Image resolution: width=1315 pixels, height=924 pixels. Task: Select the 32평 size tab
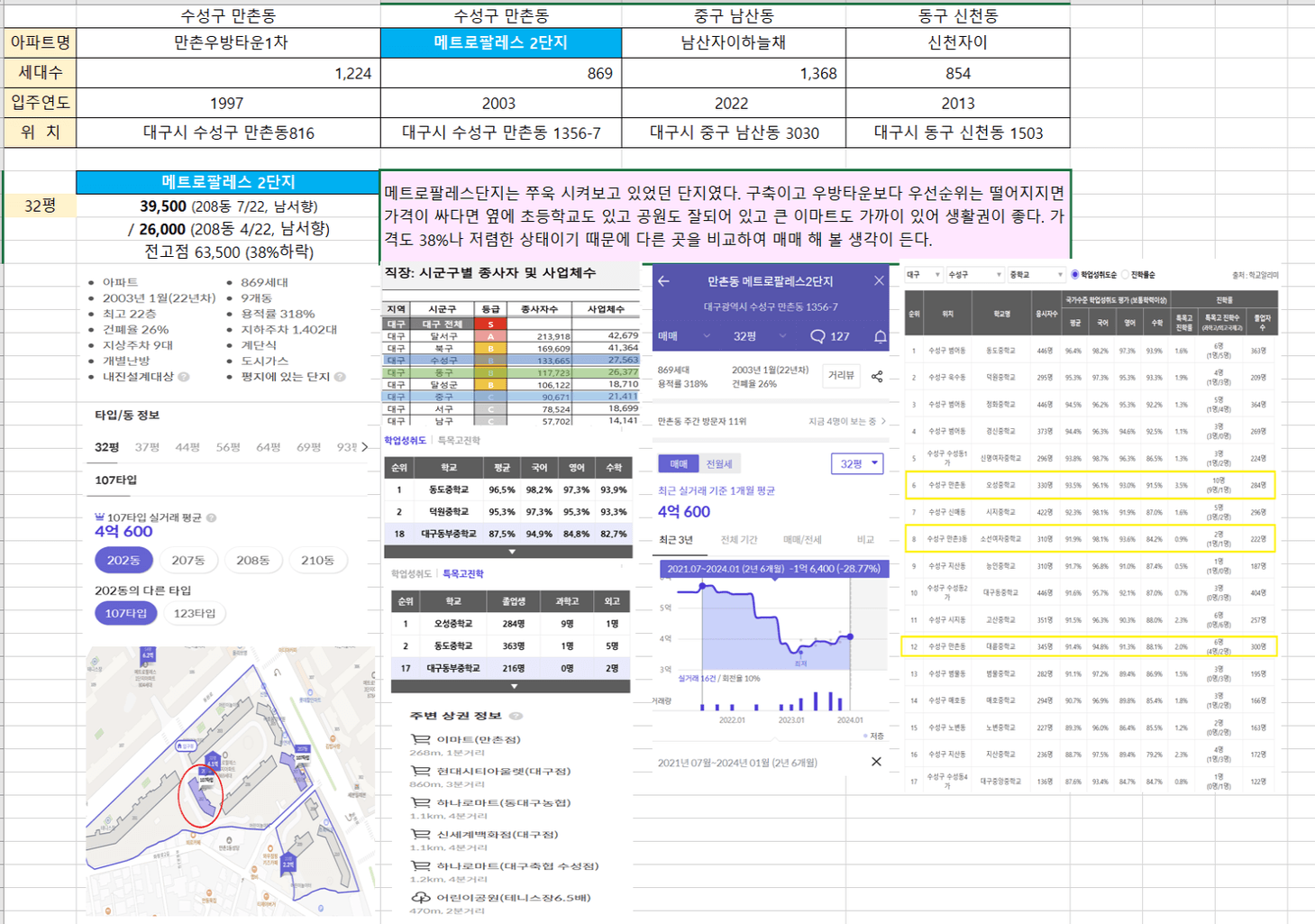(107, 447)
